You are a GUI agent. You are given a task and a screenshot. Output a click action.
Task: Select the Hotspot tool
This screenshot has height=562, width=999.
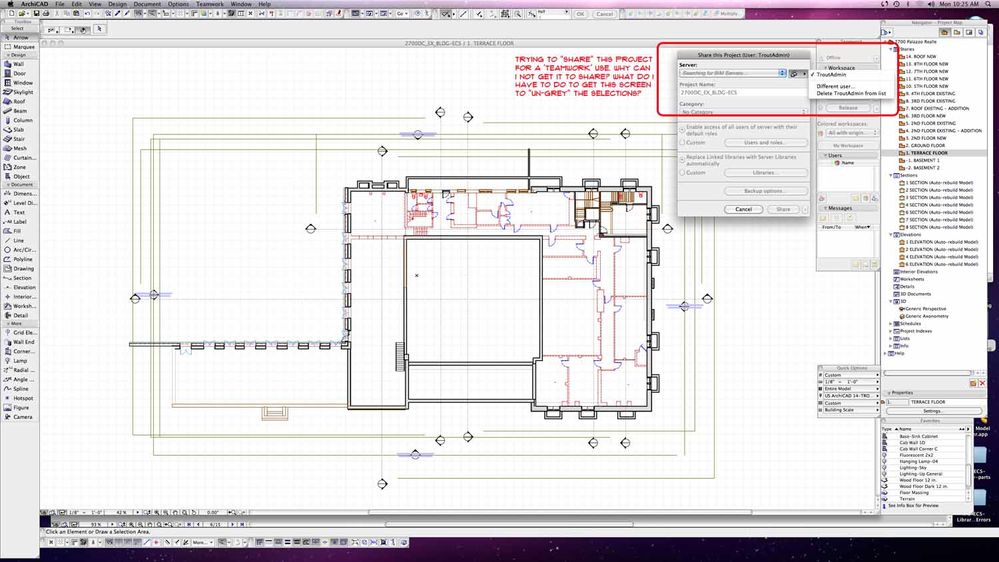(20, 398)
